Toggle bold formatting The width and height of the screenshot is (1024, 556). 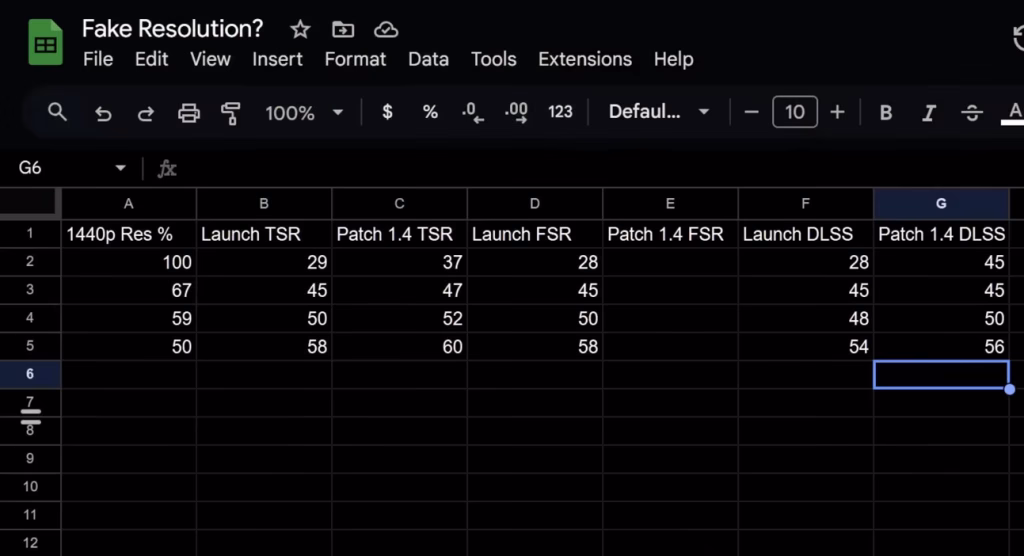coord(885,113)
